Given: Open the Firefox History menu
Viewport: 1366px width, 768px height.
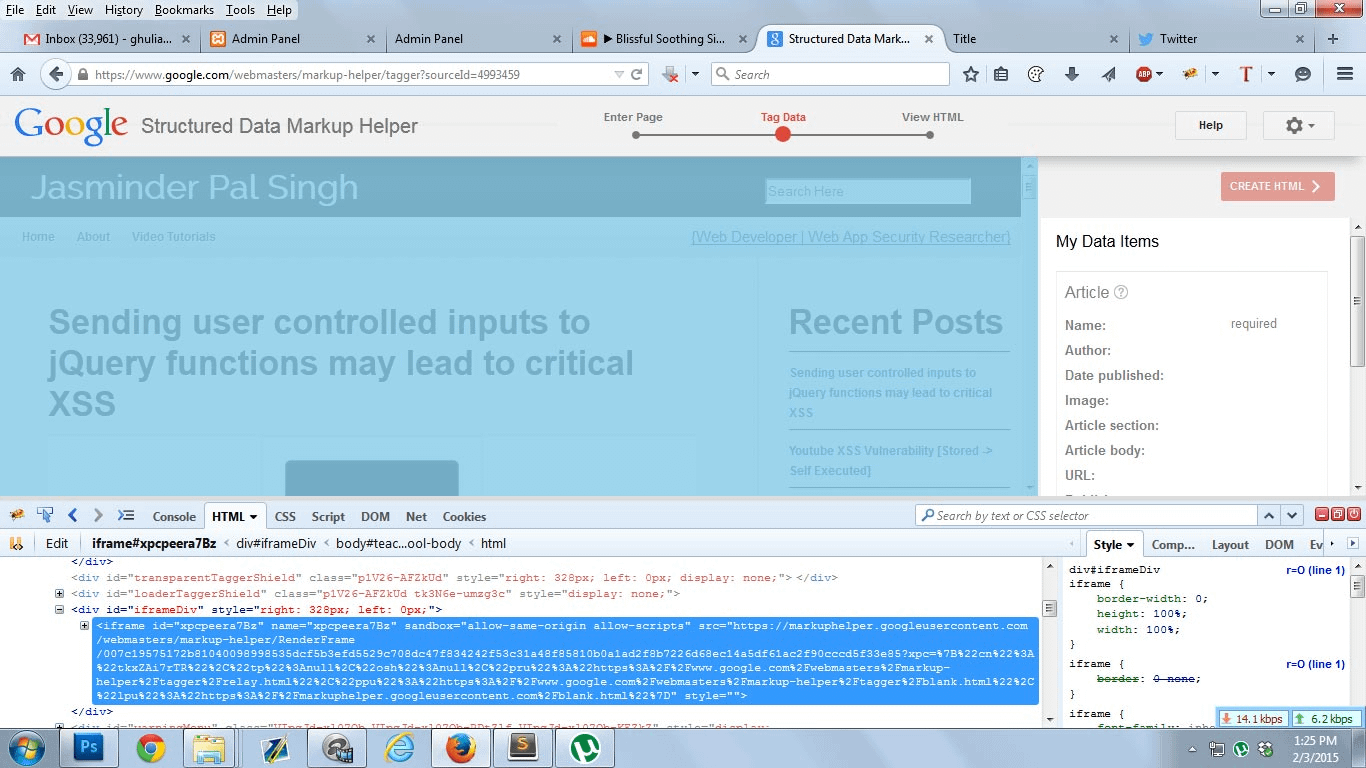Looking at the screenshot, I should click(x=124, y=10).
